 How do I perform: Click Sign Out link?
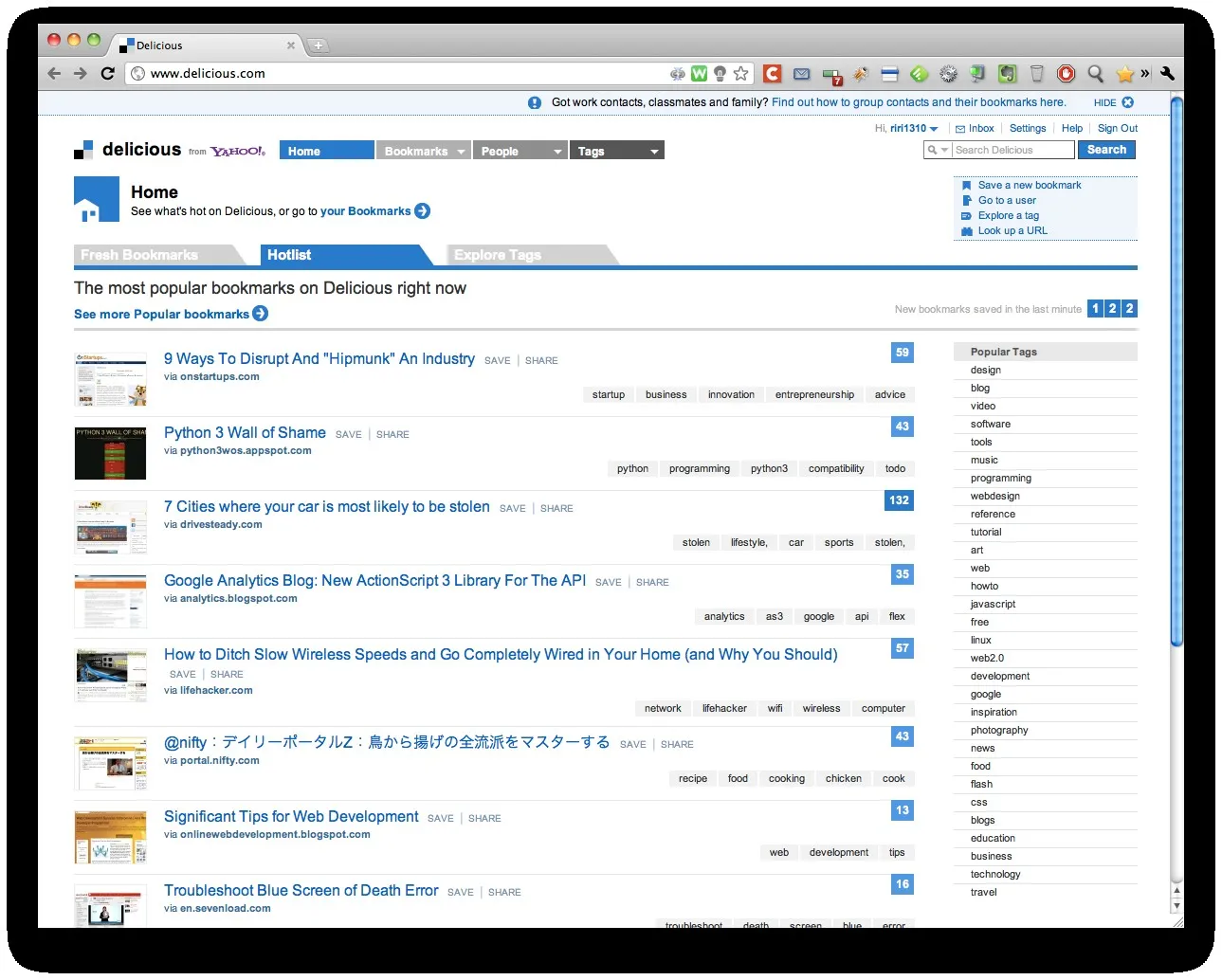coord(1118,129)
